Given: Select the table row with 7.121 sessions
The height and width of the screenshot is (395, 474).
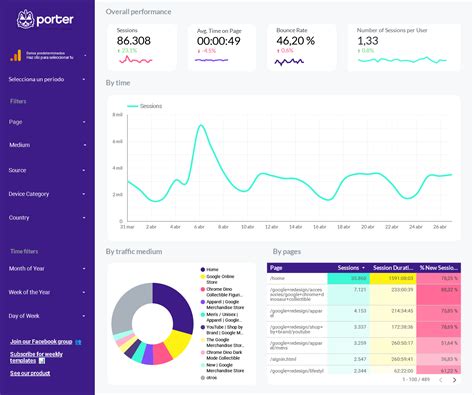Looking at the screenshot, I should [x=364, y=294].
